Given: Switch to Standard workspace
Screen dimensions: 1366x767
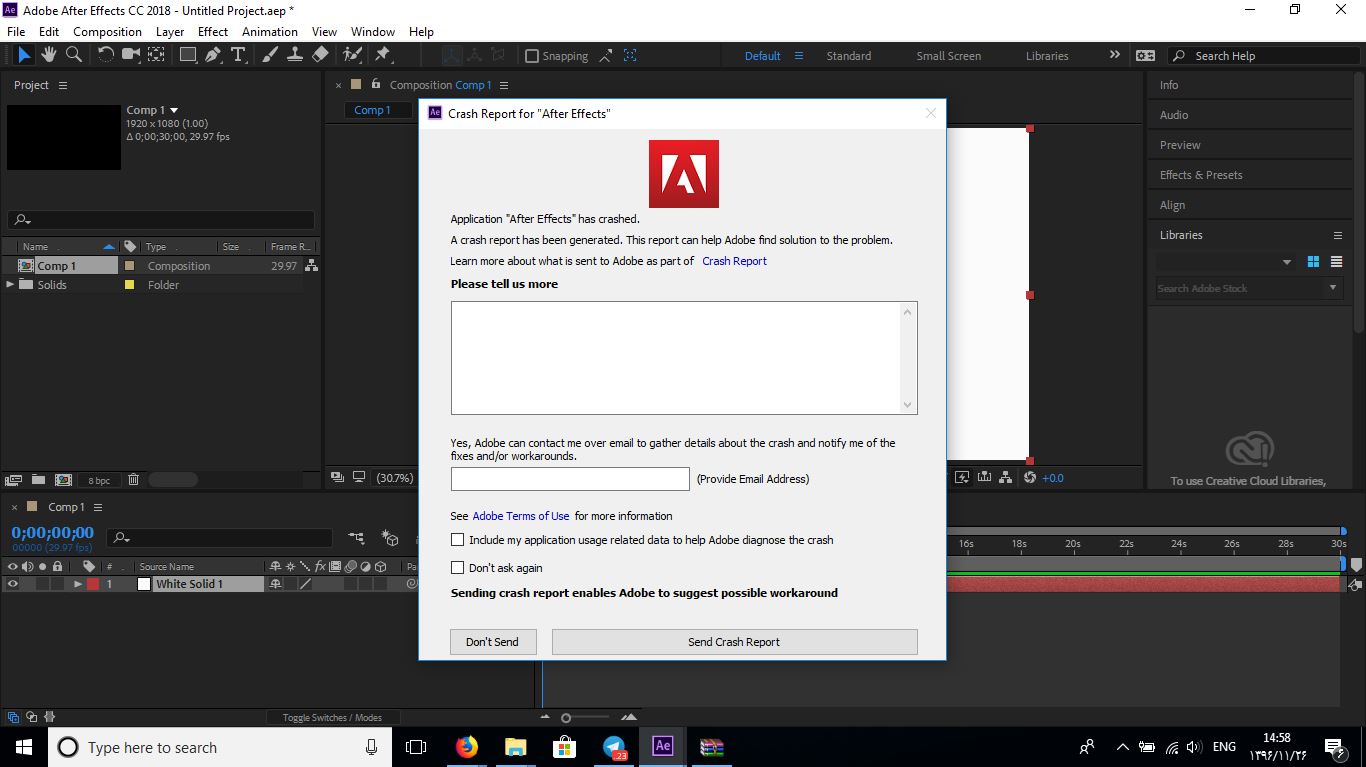Looking at the screenshot, I should tap(849, 56).
